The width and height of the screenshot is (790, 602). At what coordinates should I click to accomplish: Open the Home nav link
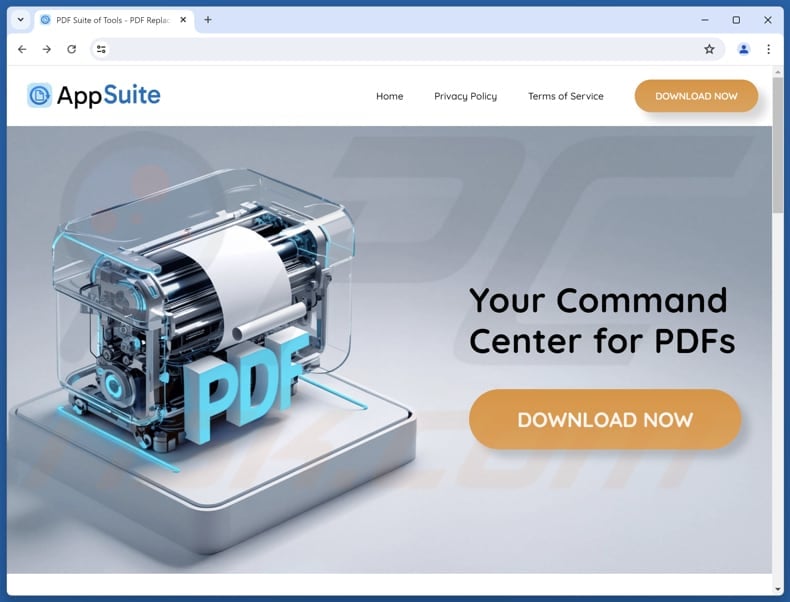pos(389,96)
